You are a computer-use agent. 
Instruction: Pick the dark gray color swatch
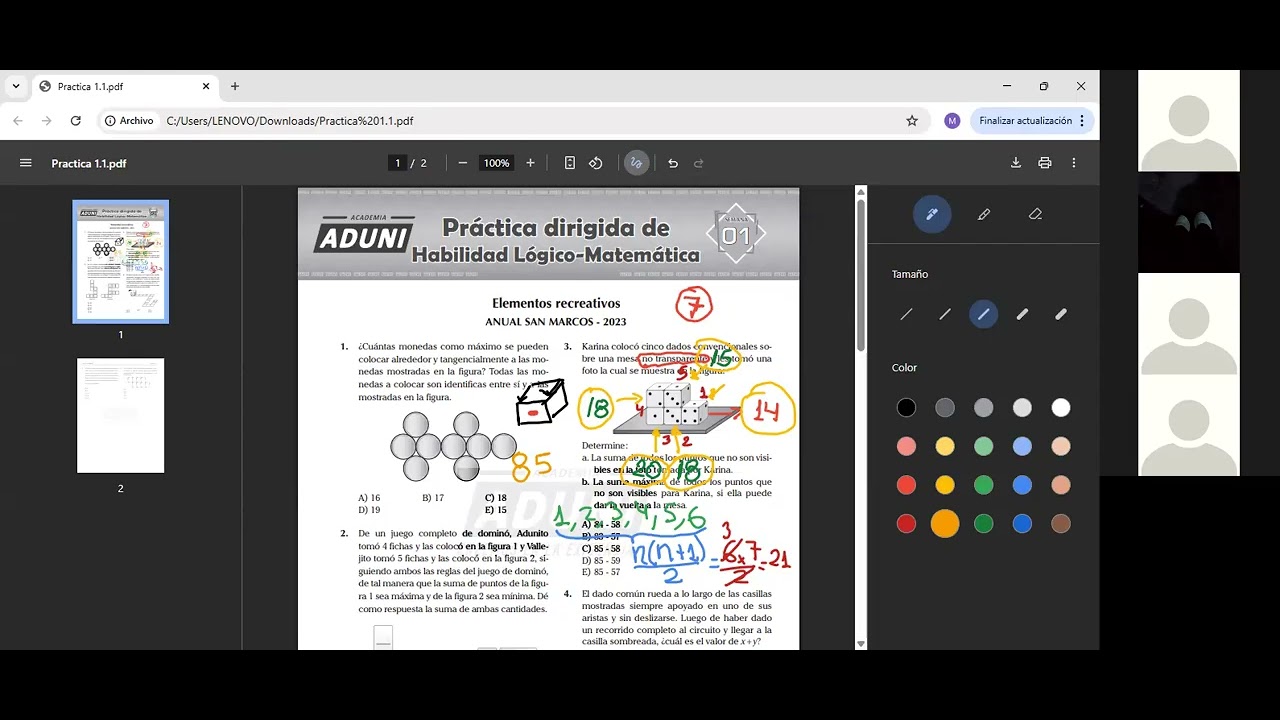[945, 407]
